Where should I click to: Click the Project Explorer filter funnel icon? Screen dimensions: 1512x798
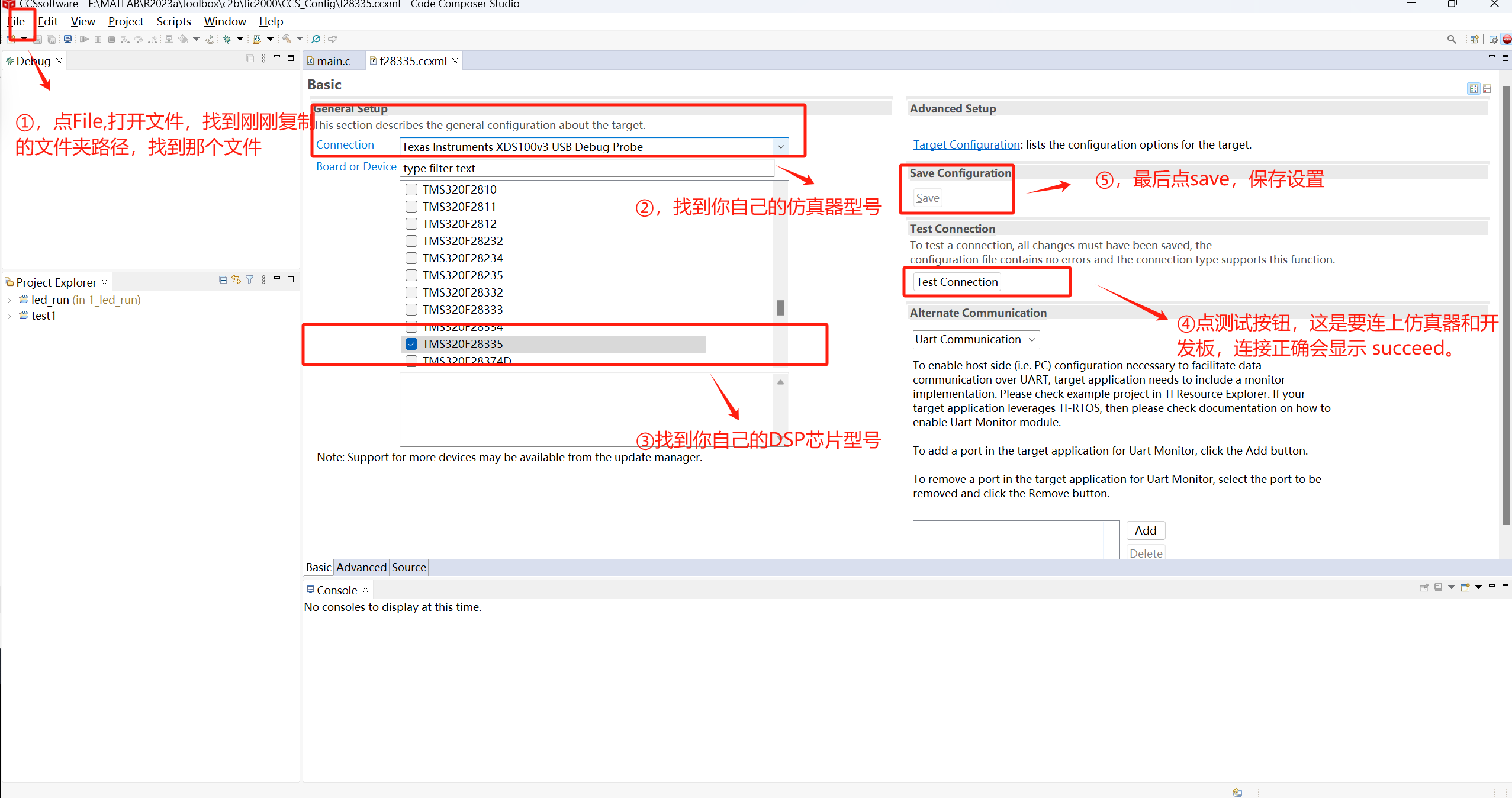(x=250, y=279)
